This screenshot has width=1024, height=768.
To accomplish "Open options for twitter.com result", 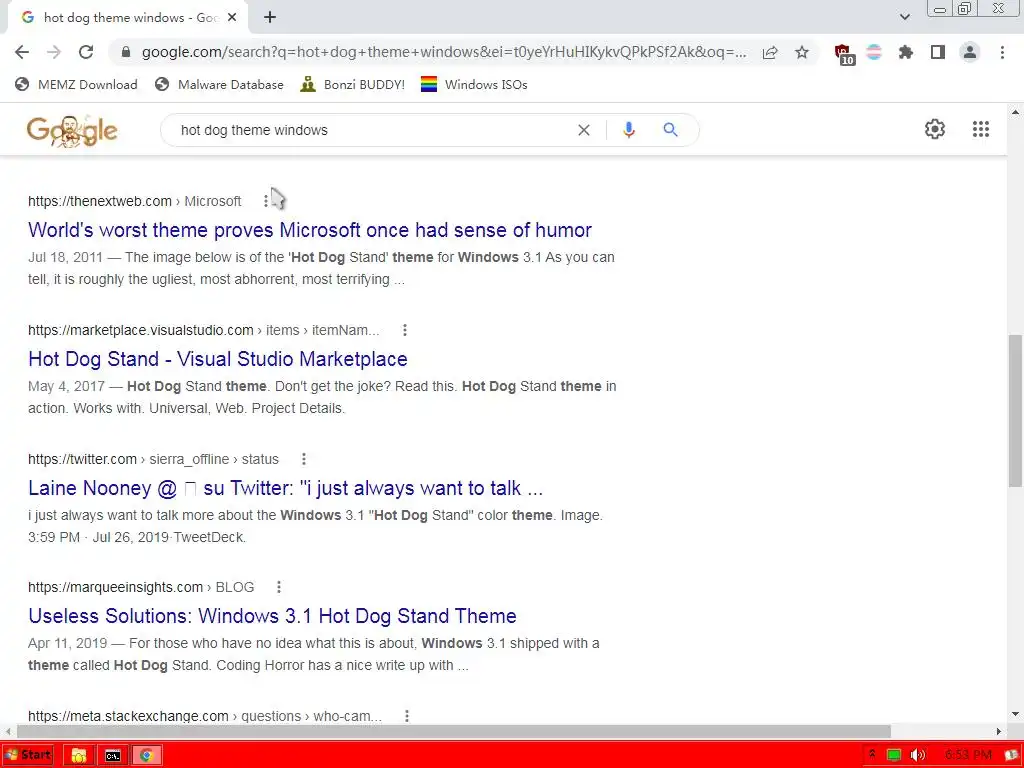I will click(x=304, y=459).
